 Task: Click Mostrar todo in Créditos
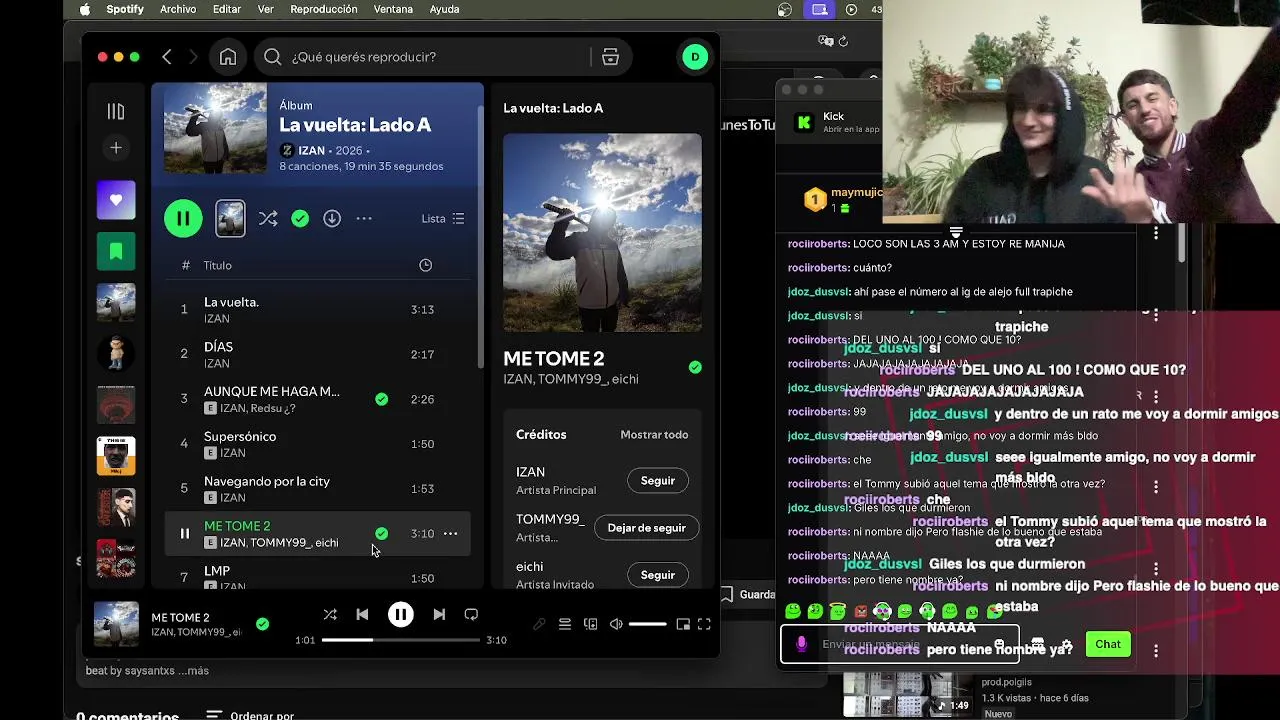tap(654, 435)
